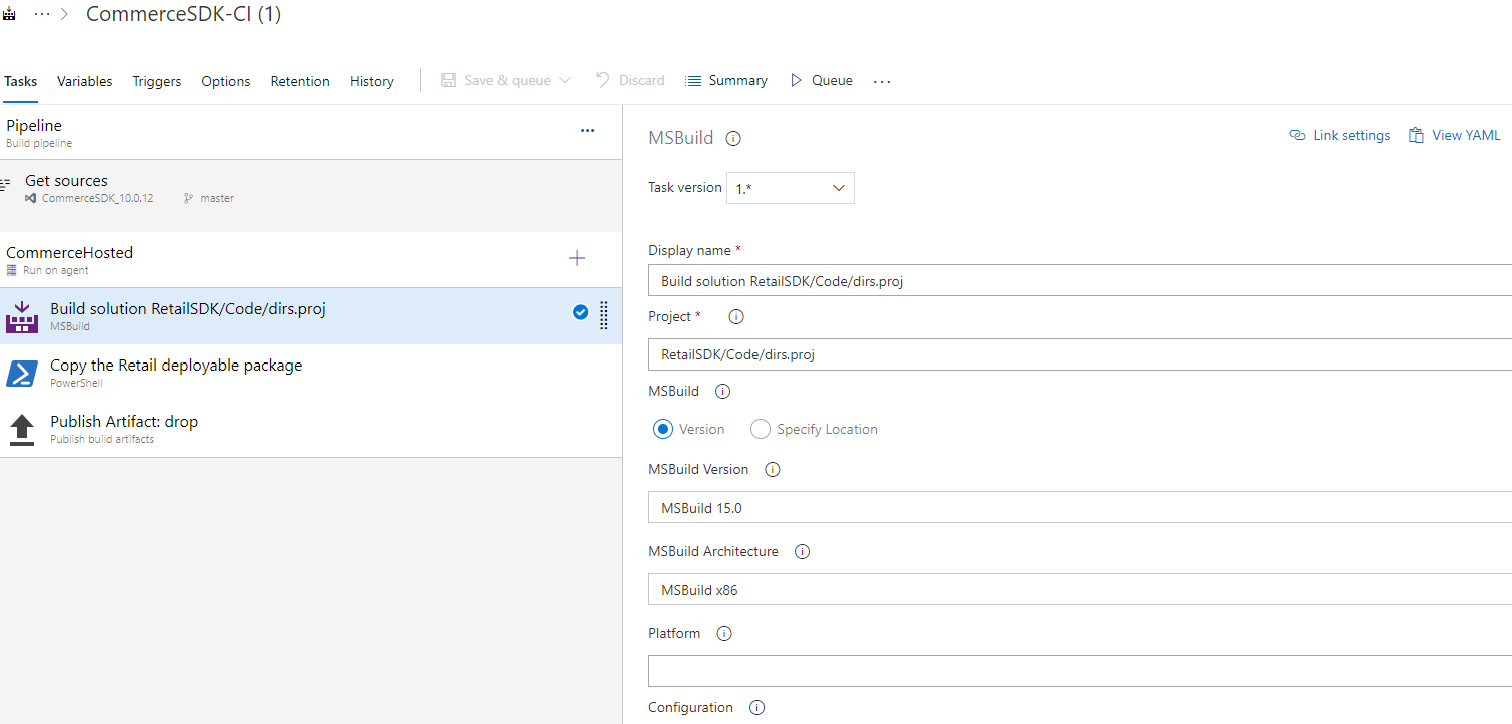Viewport: 1512px width, 724px height.
Task: Open the build Summary
Action: tap(727, 80)
